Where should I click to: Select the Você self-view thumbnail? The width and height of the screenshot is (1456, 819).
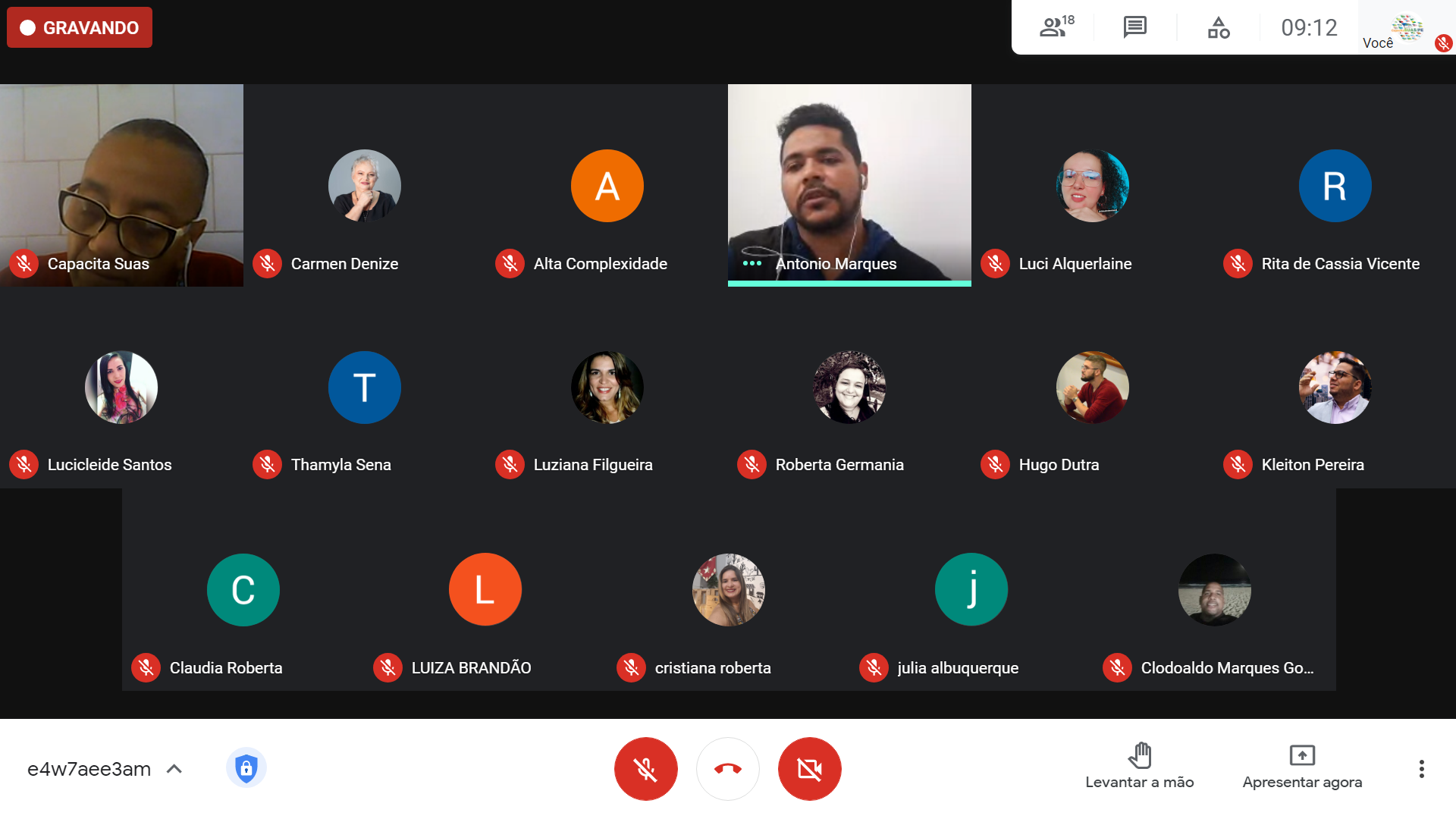click(x=1406, y=28)
